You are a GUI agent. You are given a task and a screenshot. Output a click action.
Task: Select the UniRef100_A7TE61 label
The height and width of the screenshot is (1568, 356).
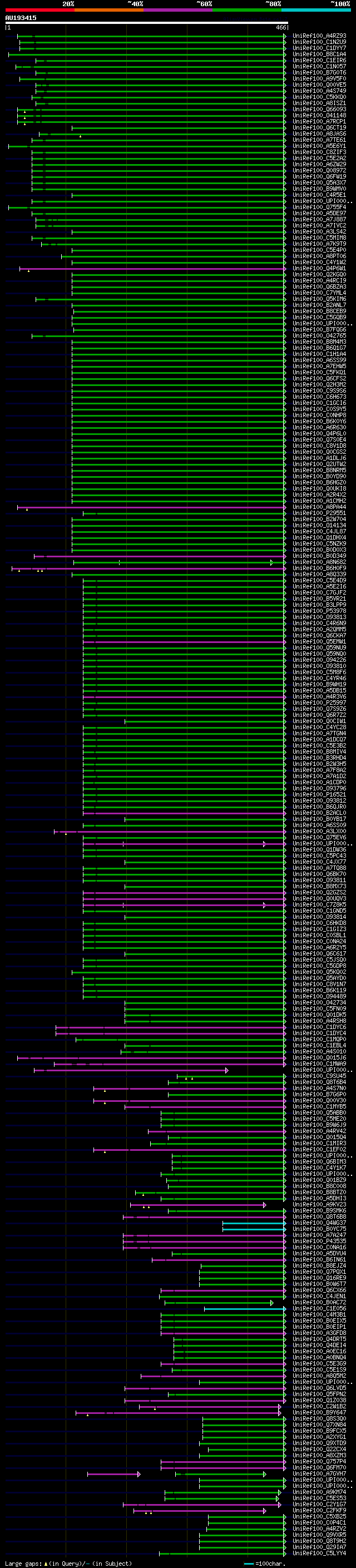tap(319, 140)
